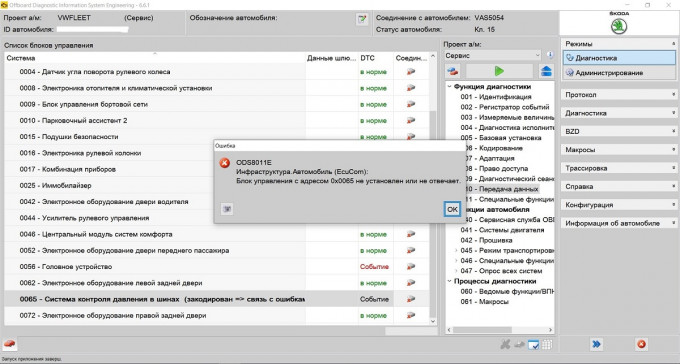Expand Информация об автомобиле panel
The image size is (680, 364).
618,223
